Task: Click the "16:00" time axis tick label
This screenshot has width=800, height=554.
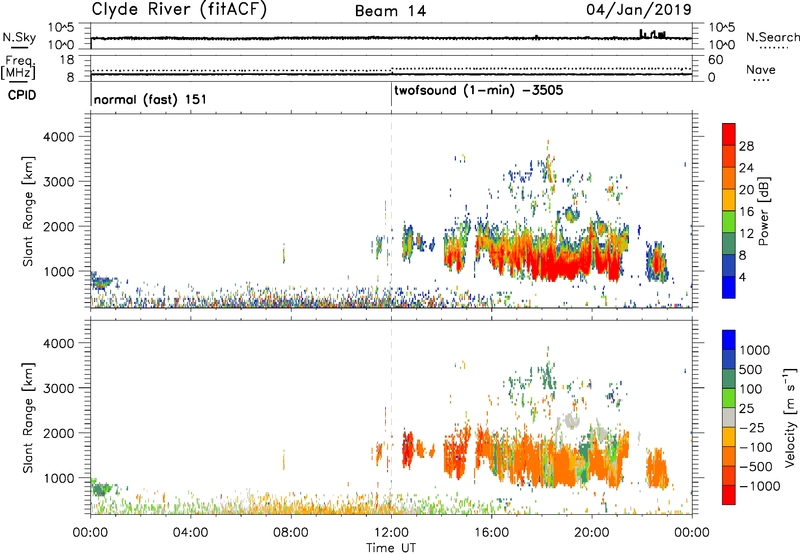Action: click(491, 533)
